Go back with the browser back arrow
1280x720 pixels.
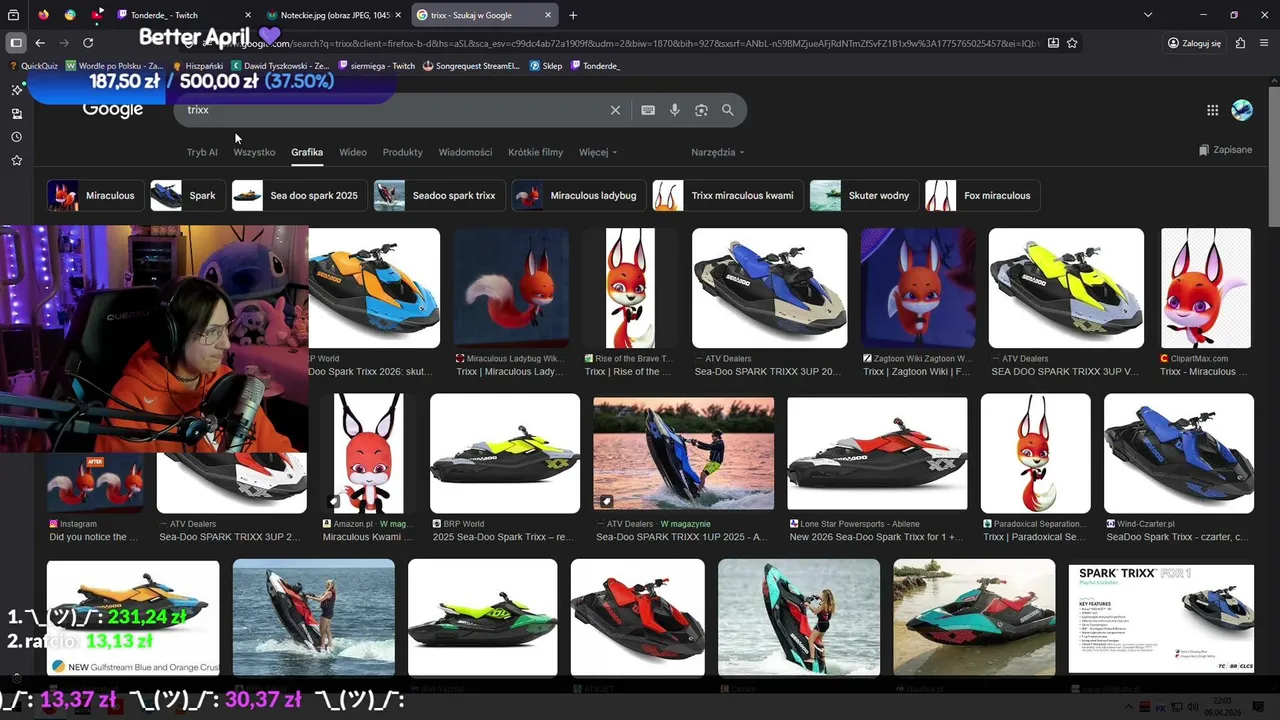pyautogui.click(x=40, y=43)
